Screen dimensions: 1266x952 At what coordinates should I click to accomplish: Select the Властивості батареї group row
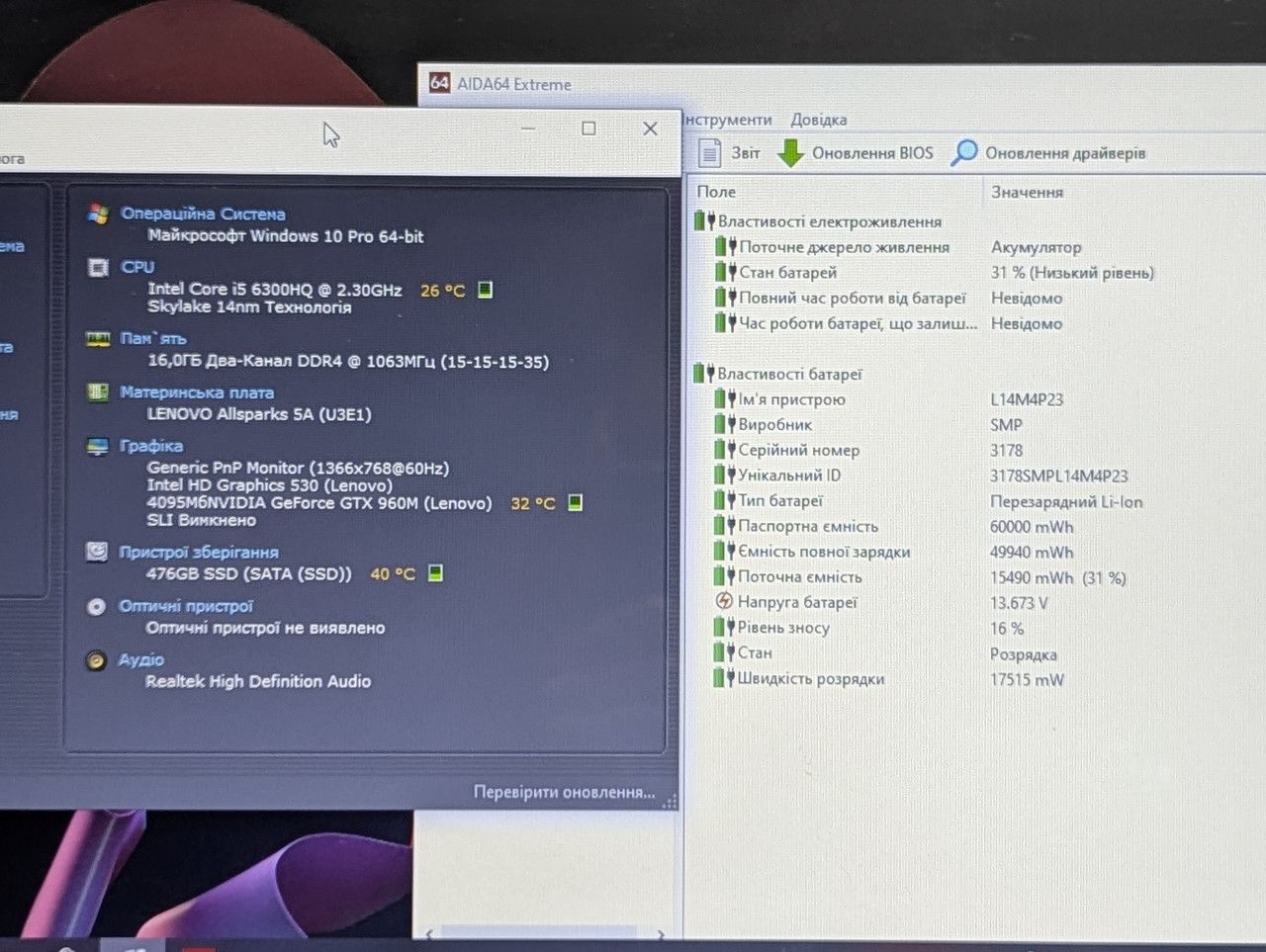point(789,374)
